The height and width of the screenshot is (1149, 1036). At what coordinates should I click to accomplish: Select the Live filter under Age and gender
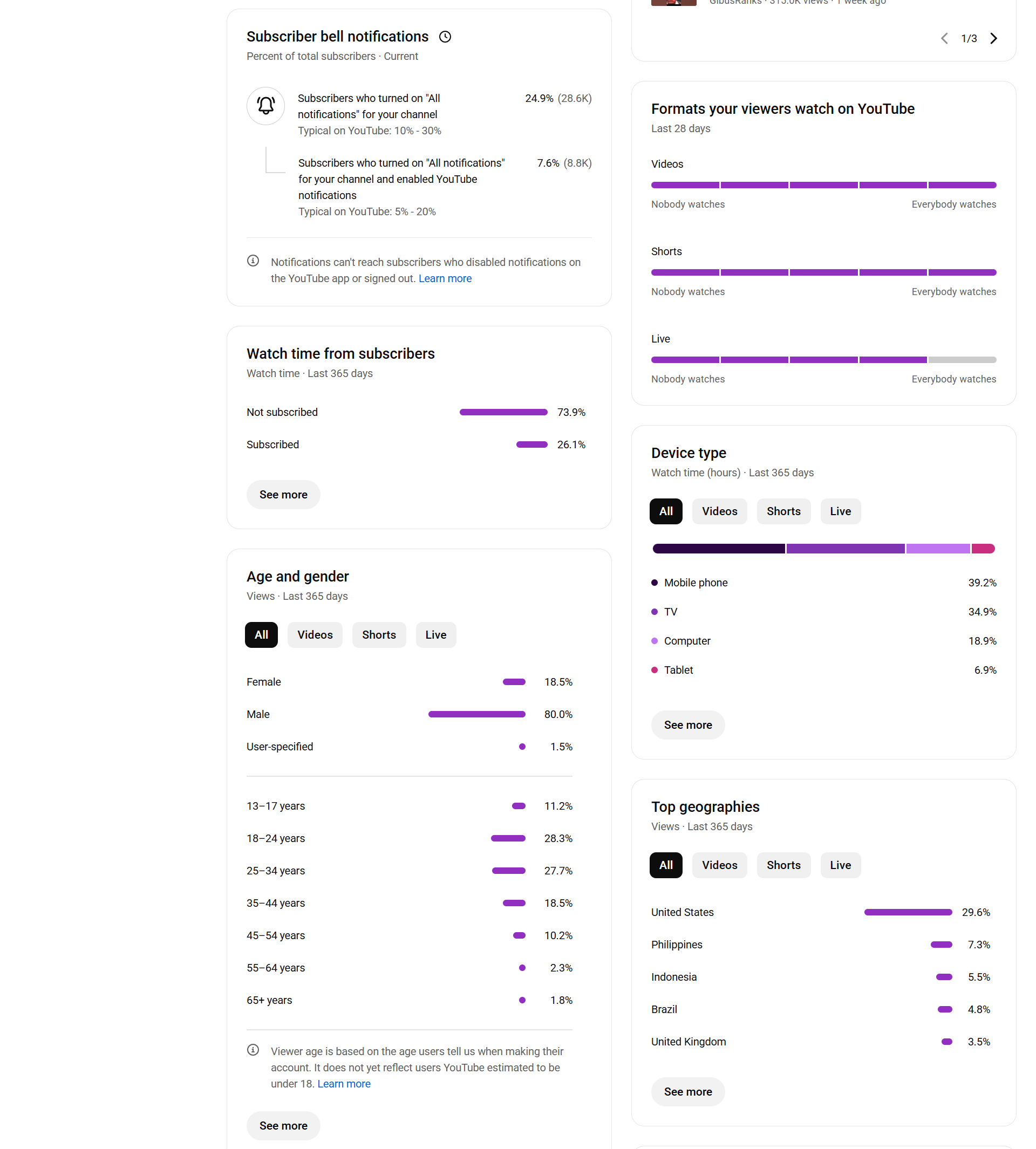[x=435, y=635]
